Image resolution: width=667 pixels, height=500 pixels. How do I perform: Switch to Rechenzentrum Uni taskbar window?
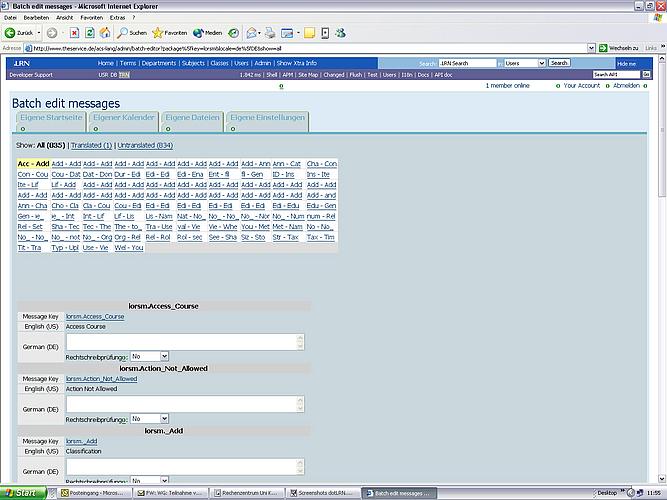click(x=247, y=493)
